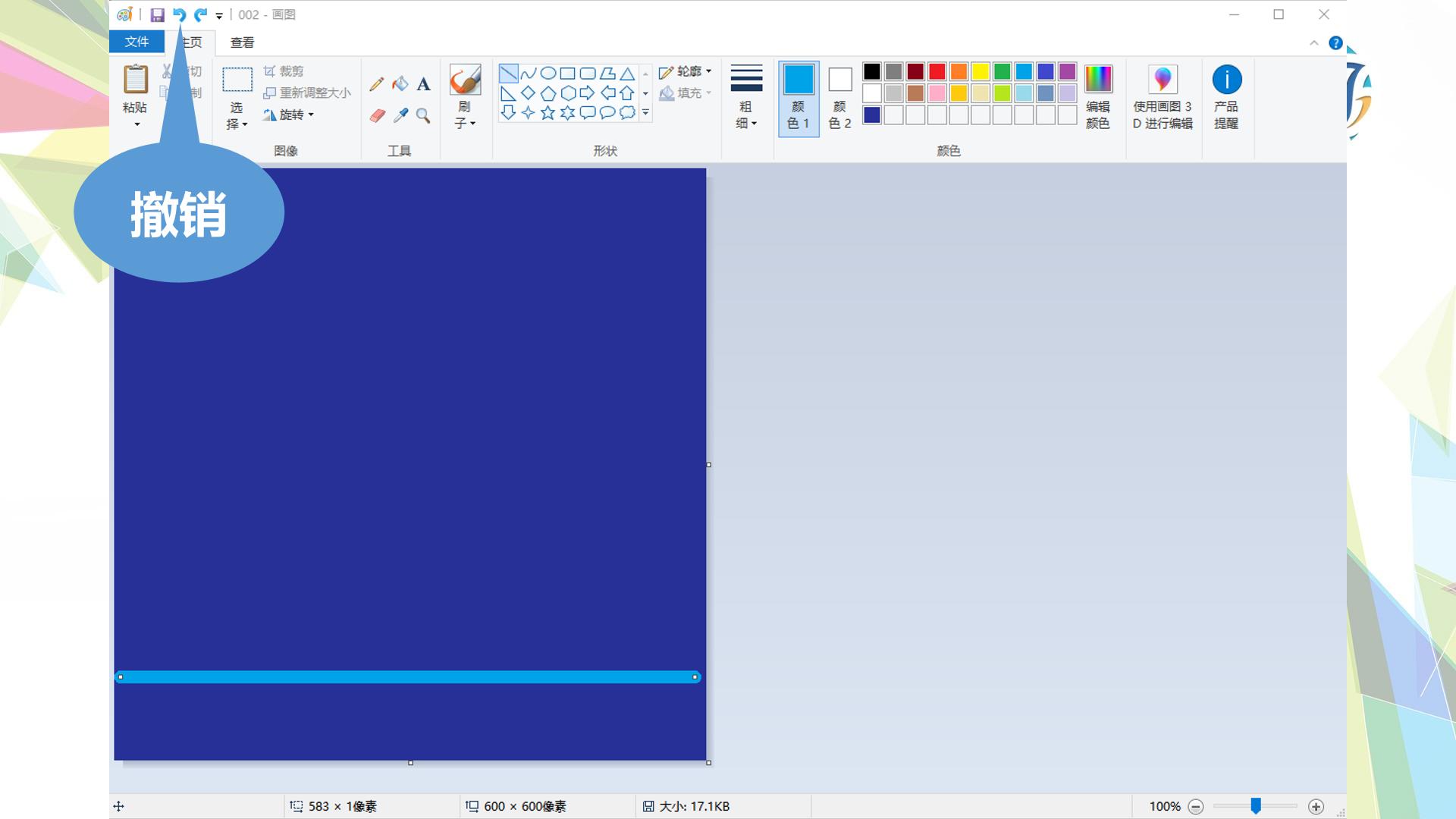Pick the custom dark blue swatch
This screenshot has width=1456, height=819.
tap(872, 115)
